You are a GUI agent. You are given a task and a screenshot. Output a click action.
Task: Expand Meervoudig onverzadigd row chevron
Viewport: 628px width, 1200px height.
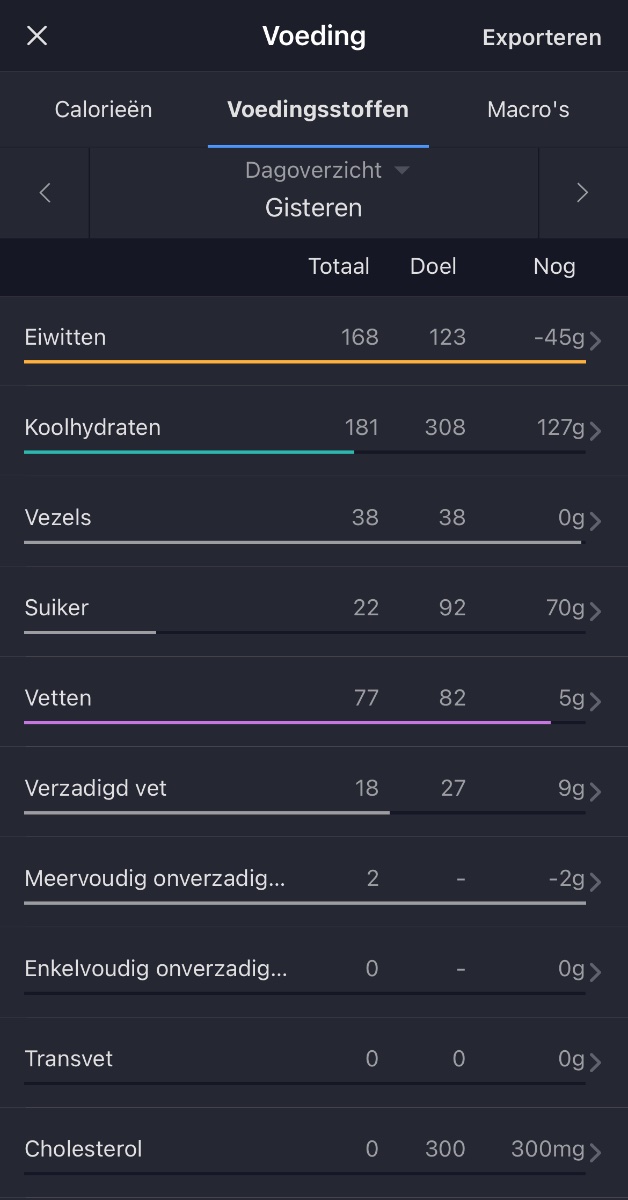[596, 881]
